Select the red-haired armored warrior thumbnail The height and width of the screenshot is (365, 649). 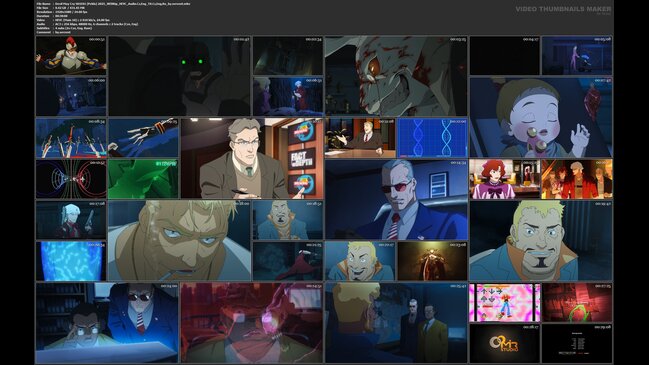click(x=71, y=55)
